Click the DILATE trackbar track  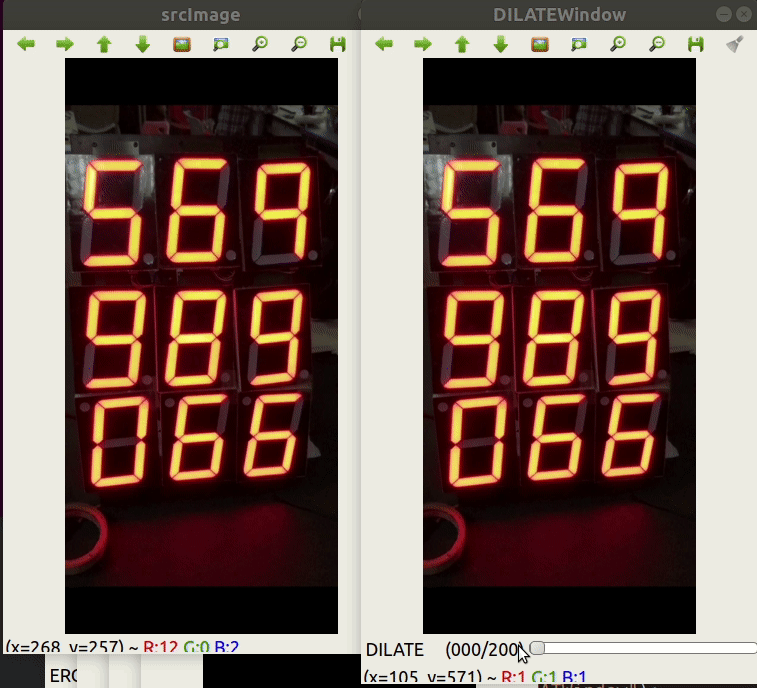(644, 648)
